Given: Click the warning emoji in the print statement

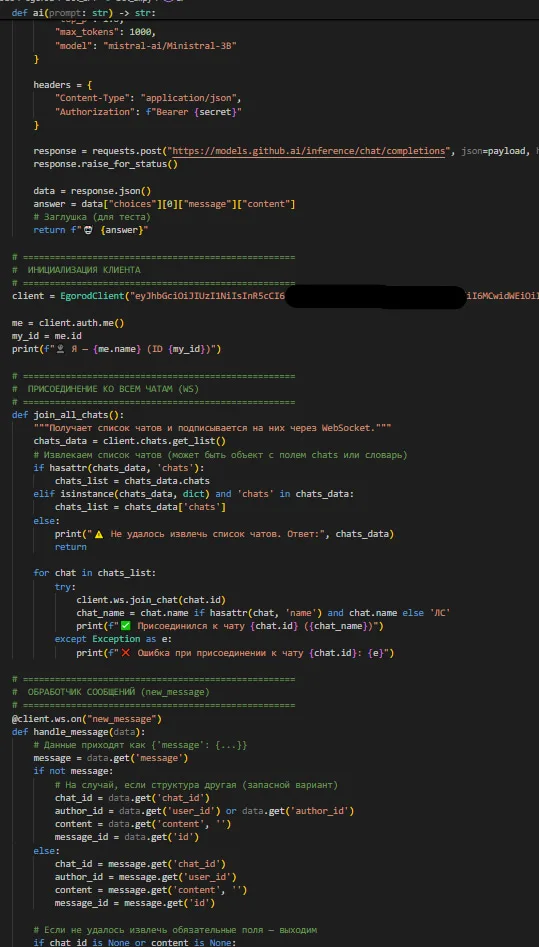Looking at the screenshot, I should [99, 534].
